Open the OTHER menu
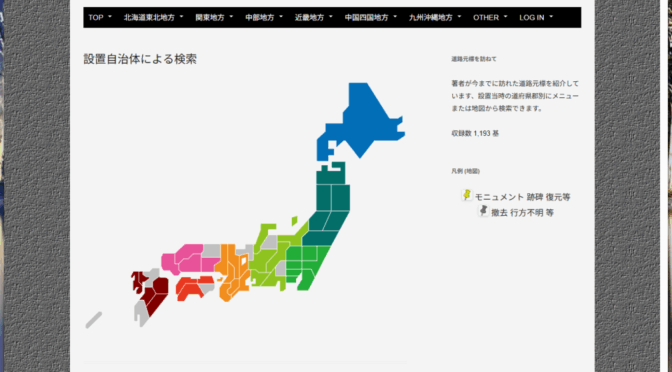The width and height of the screenshot is (672, 372). [x=490, y=18]
